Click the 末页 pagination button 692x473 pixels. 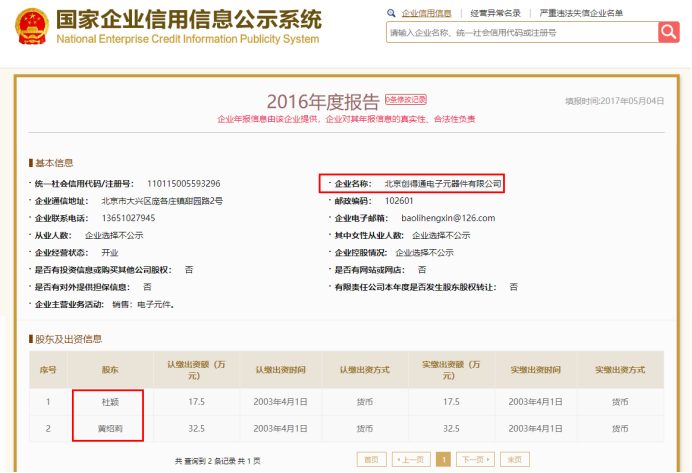click(515, 459)
